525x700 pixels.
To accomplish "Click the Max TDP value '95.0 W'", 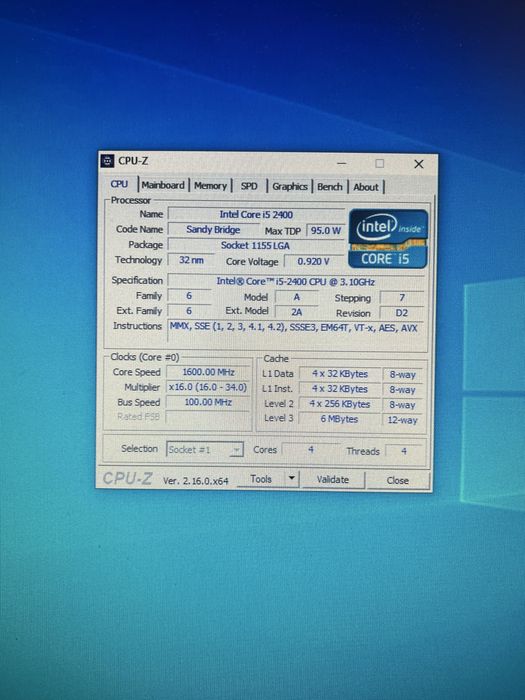I will pyautogui.click(x=325, y=230).
